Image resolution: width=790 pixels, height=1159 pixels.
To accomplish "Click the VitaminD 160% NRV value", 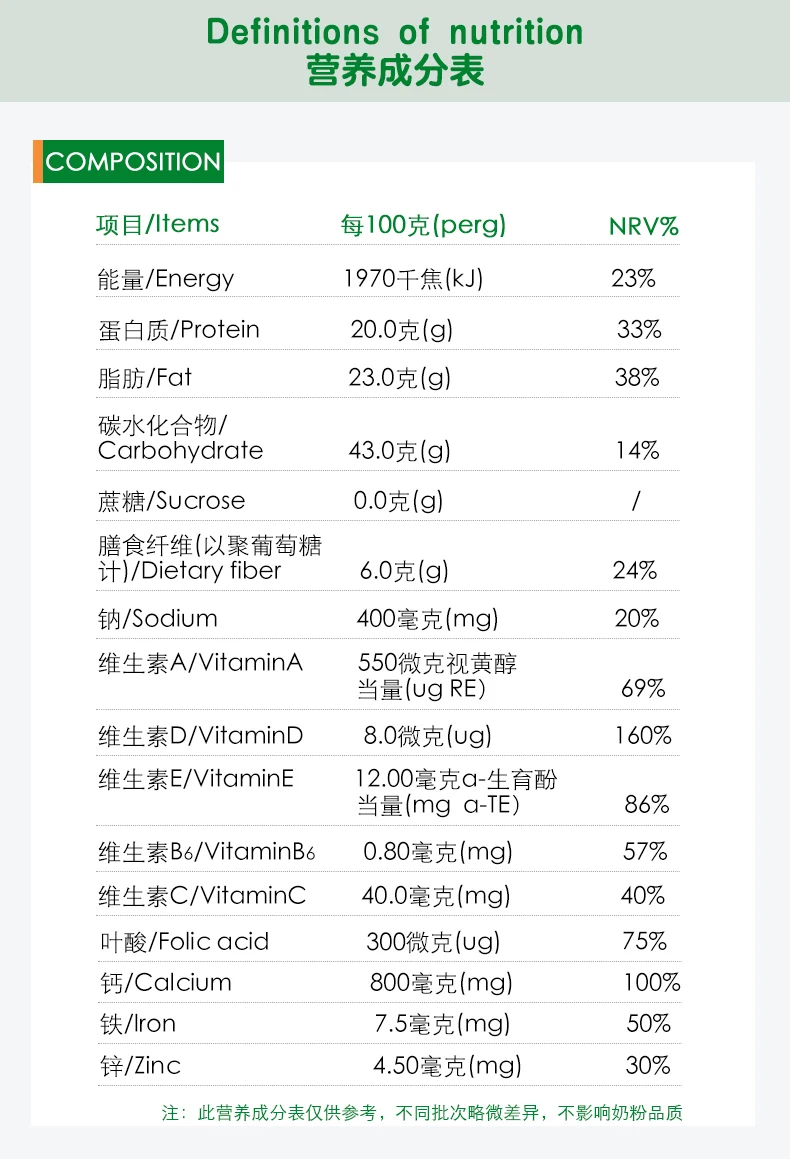I will (x=643, y=736).
